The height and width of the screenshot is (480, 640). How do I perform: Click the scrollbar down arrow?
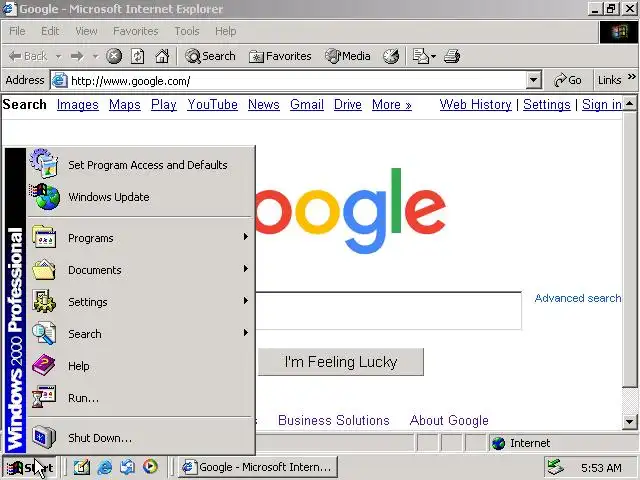(629, 421)
